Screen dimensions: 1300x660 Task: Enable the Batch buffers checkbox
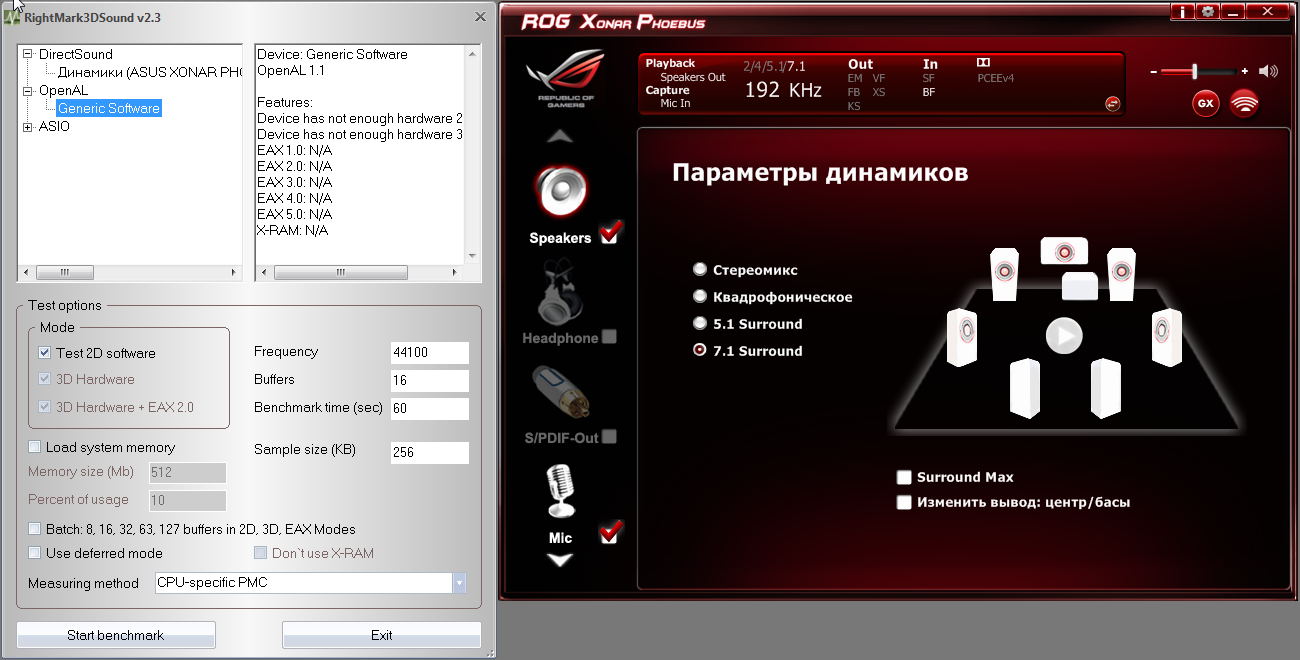[x=35, y=529]
